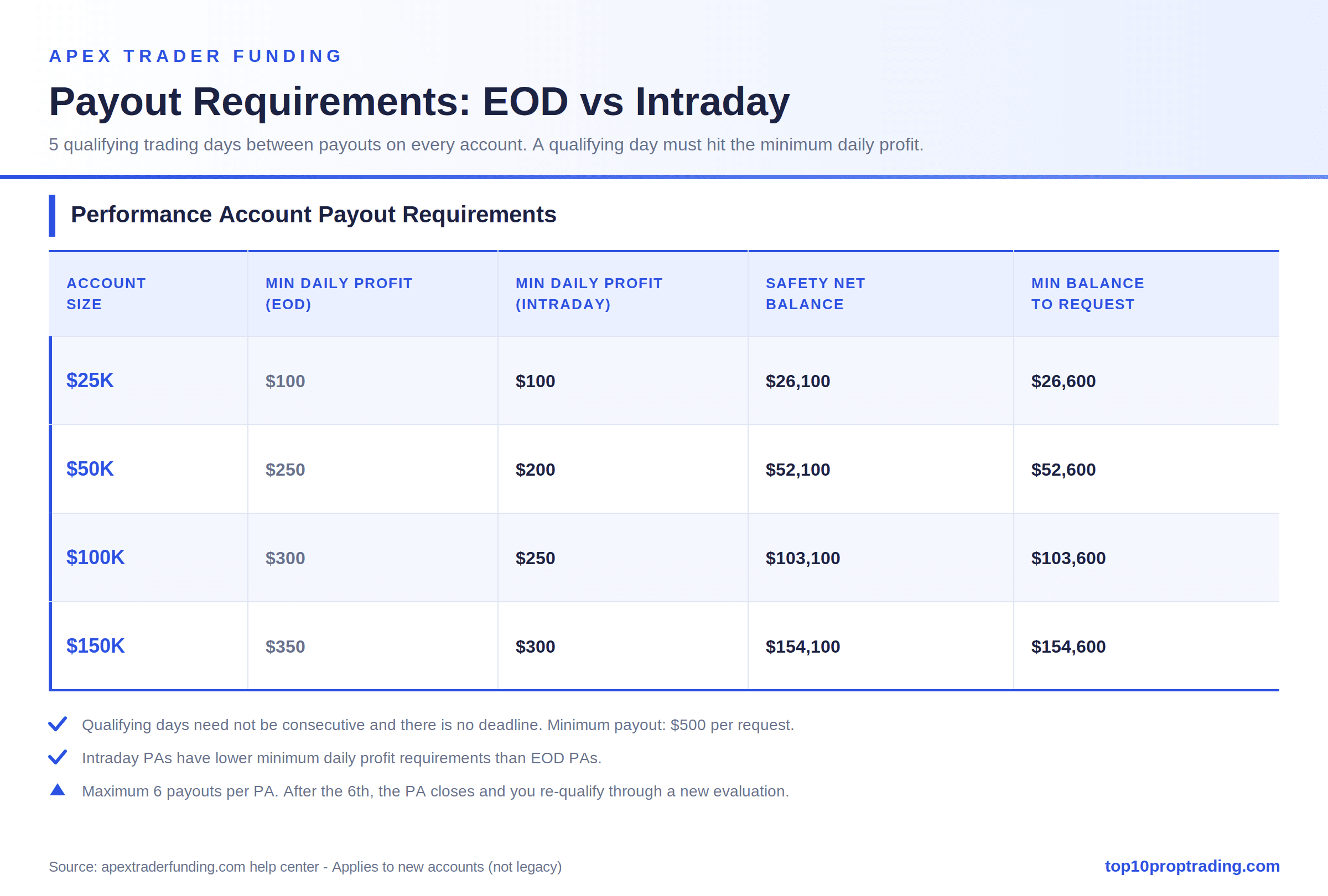Click the 'APEX TRADER FUNDING' label

pyautogui.click(x=195, y=56)
